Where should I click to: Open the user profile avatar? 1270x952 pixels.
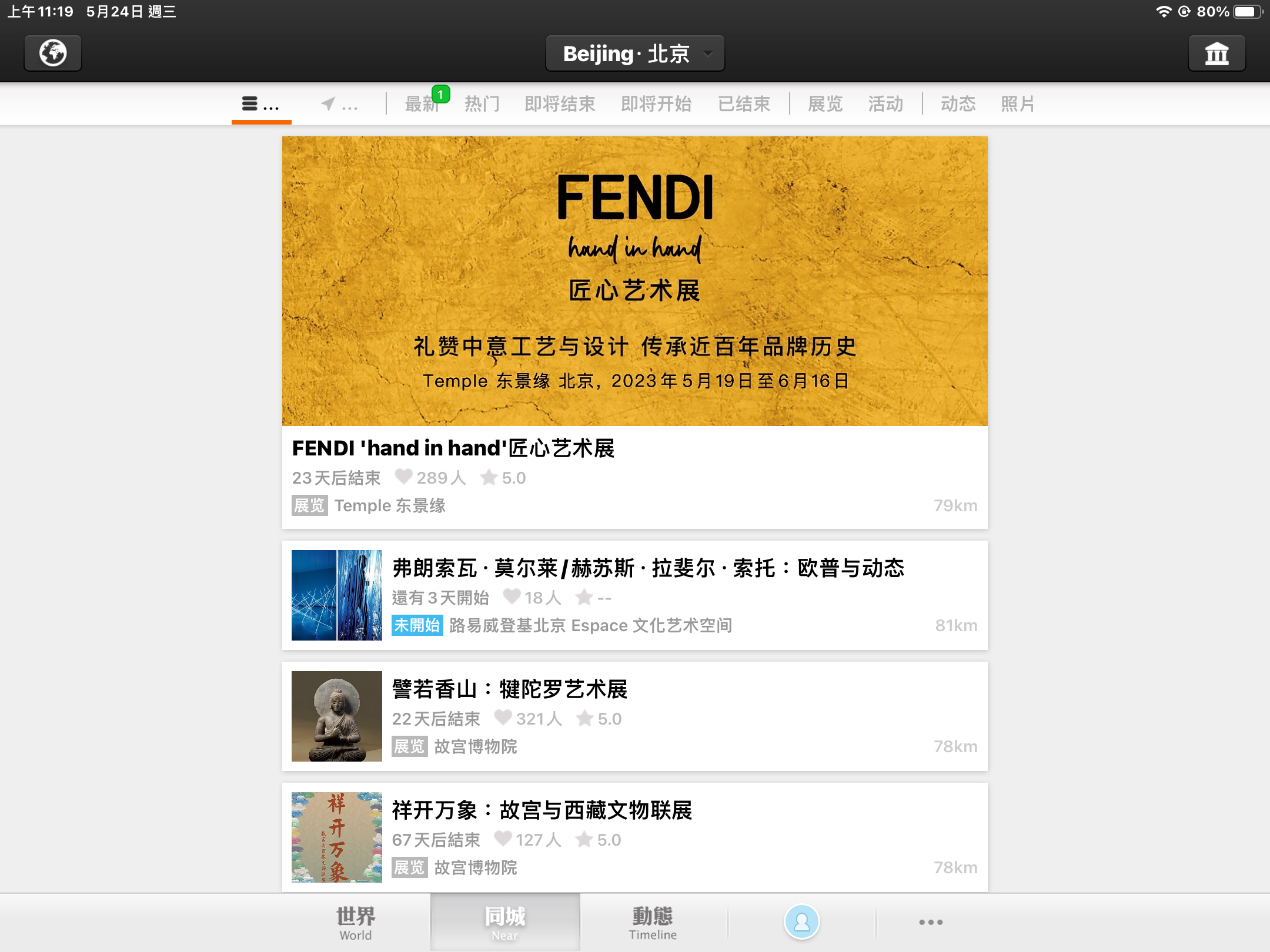801,921
